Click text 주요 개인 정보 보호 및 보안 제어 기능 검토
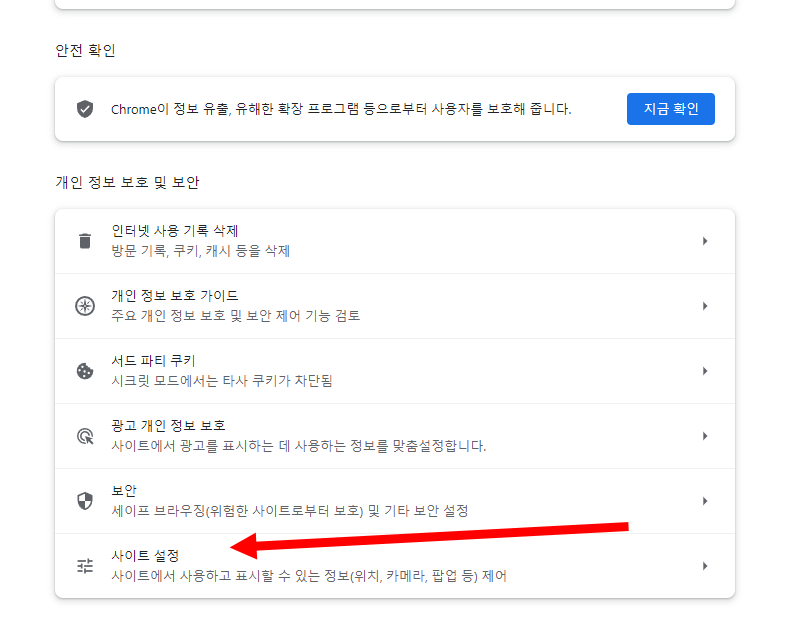Image resolution: width=787 pixels, height=640 pixels. tap(235, 316)
